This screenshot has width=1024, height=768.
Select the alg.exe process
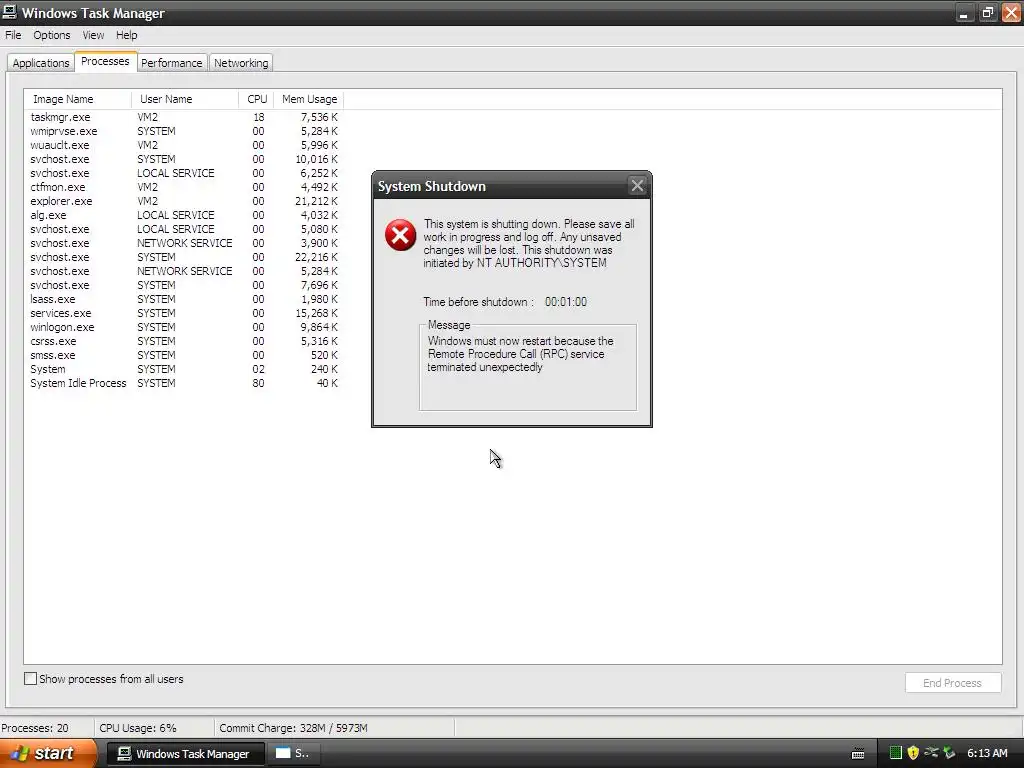pyautogui.click(x=184, y=215)
